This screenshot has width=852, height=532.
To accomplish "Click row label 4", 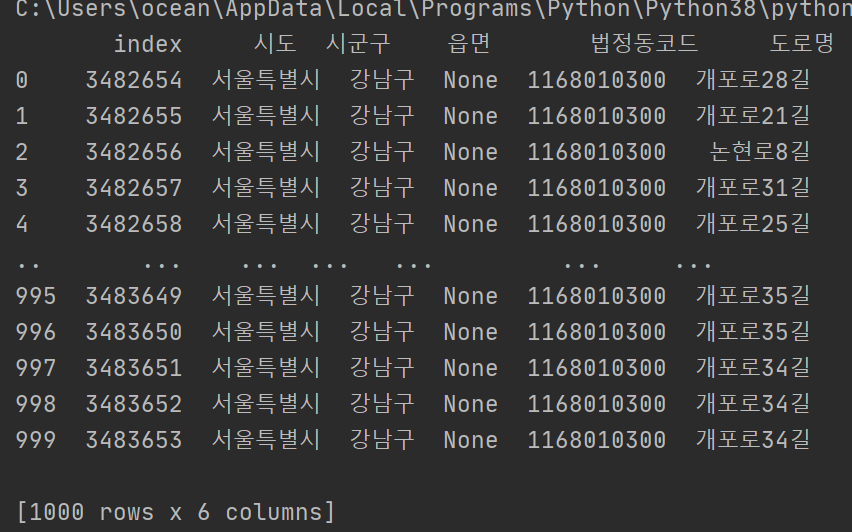I will click(22, 224).
